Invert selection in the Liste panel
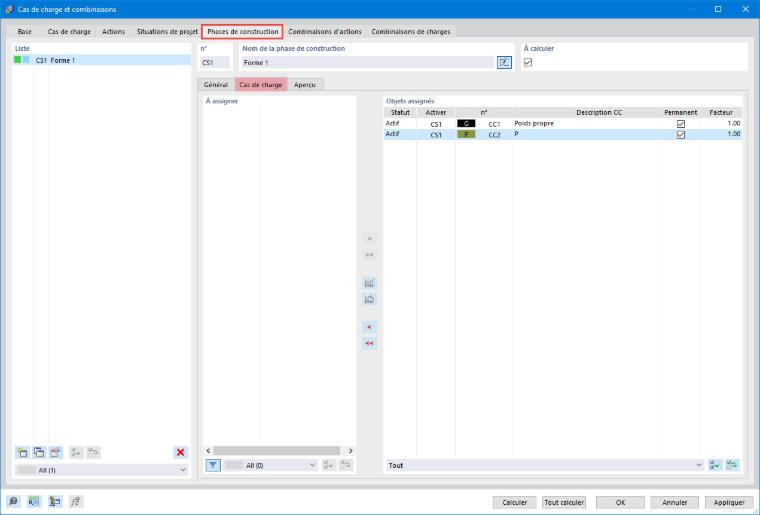This screenshot has width=760, height=515. point(93,452)
